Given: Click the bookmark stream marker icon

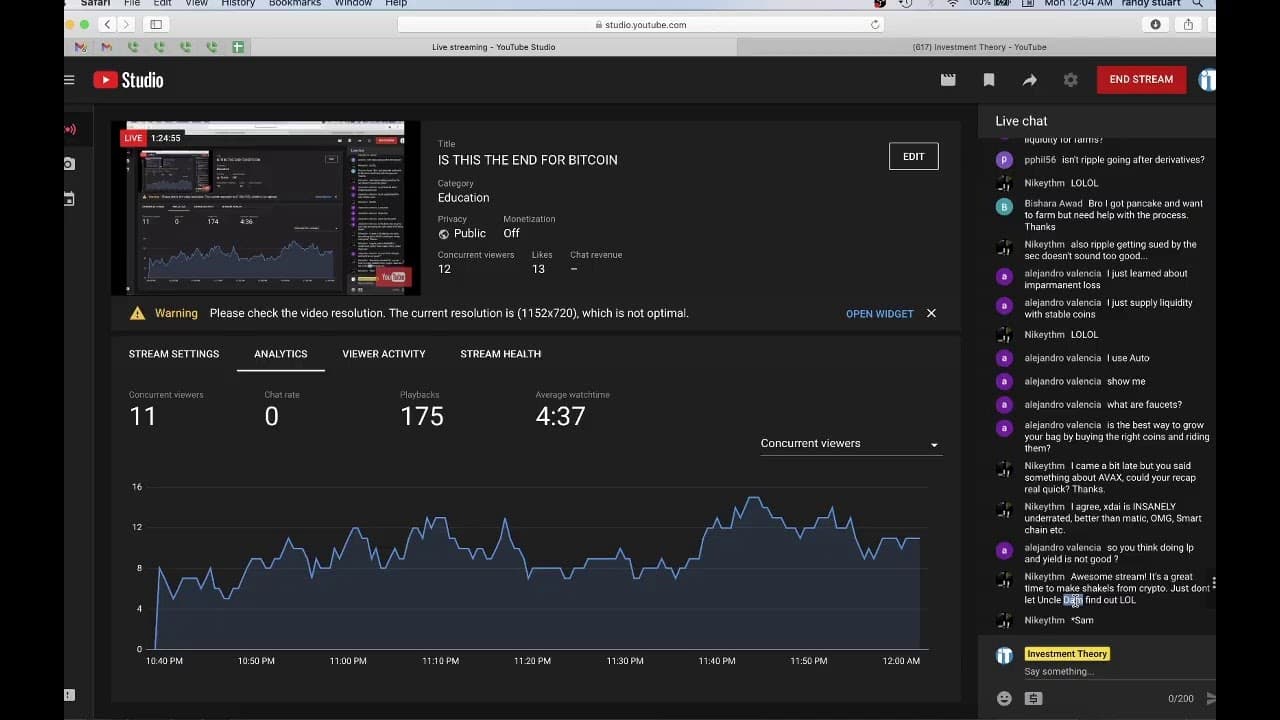Looking at the screenshot, I should coord(989,80).
